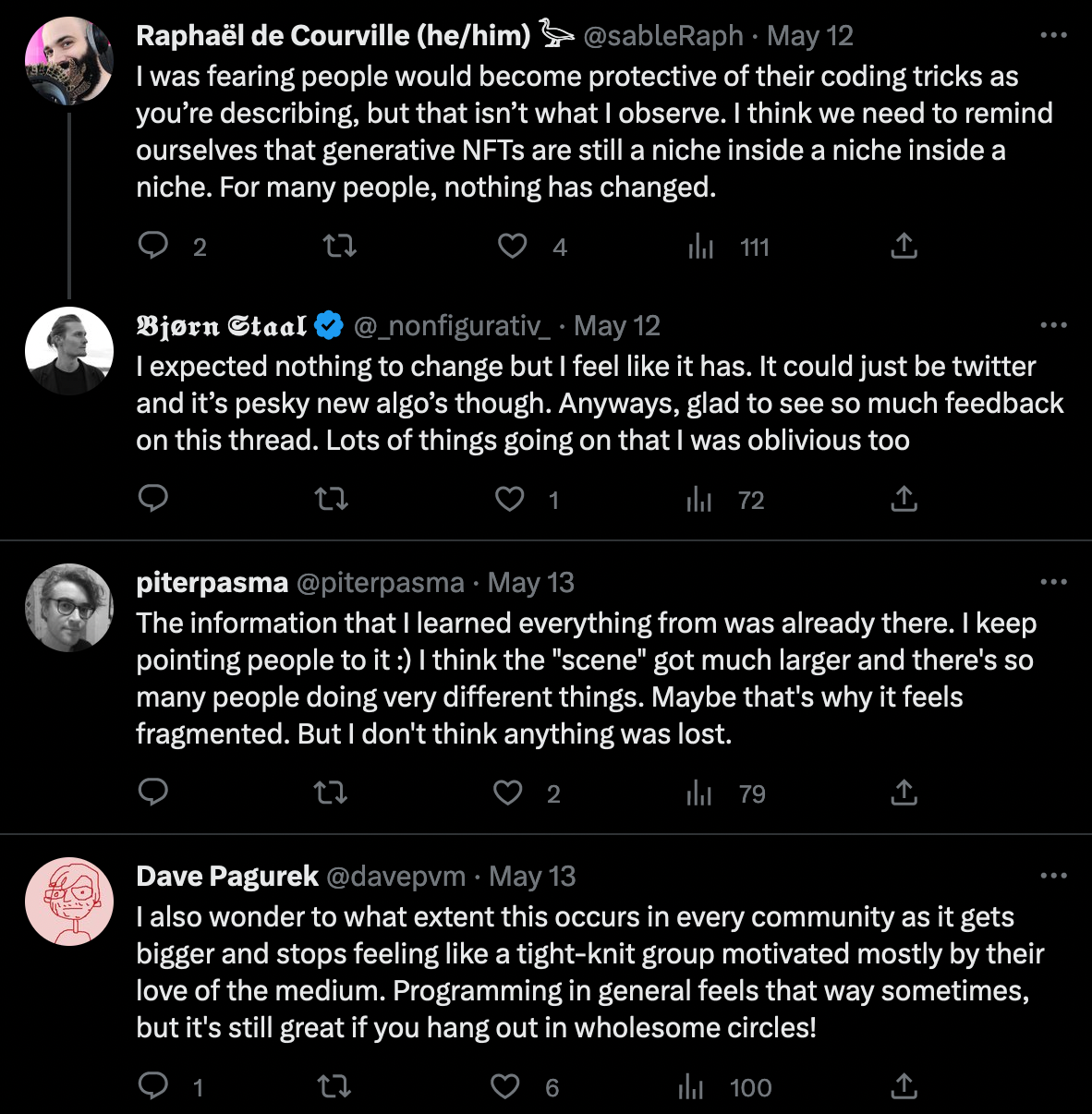Viewport: 1092px width, 1114px height.
Task: Reply to Dave Pagurek's tweet
Action: tap(153, 1086)
